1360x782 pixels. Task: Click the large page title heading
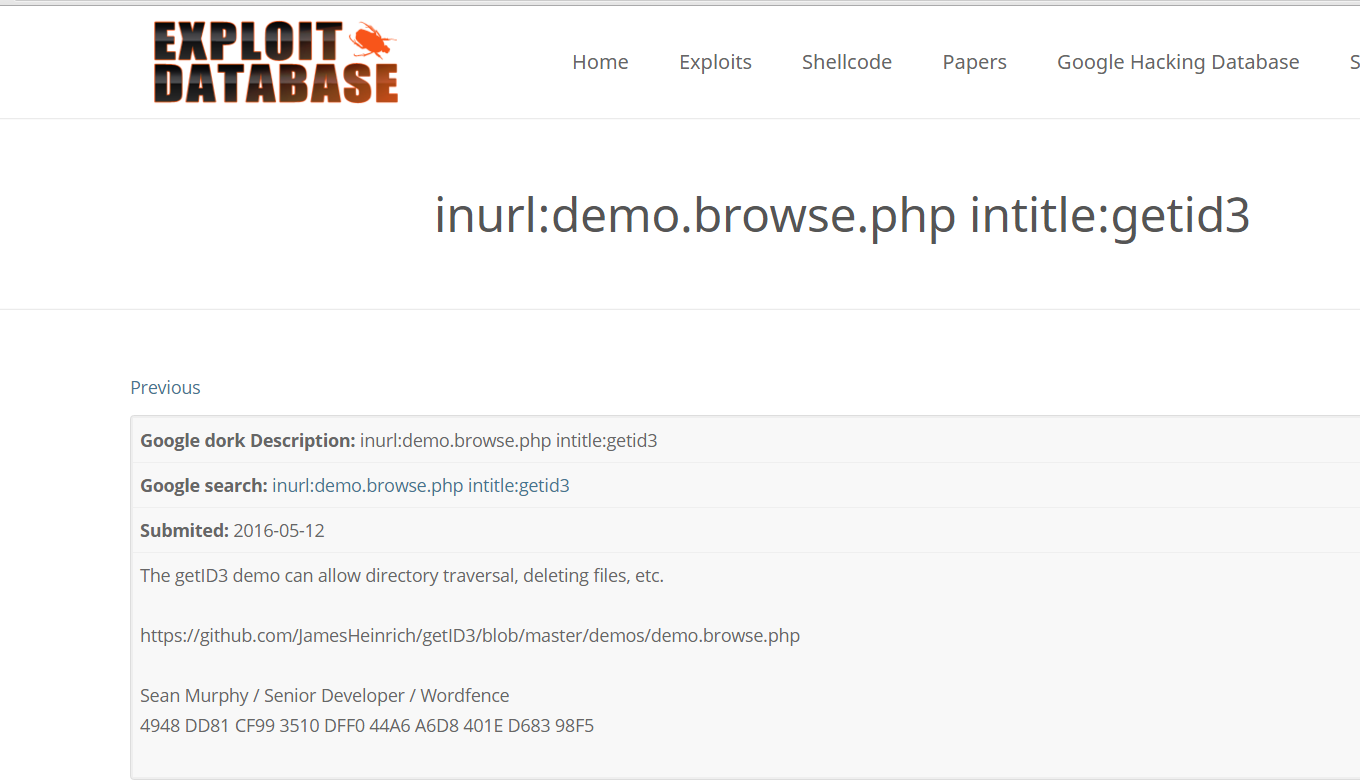pyautogui.click(x=841, y=215)
